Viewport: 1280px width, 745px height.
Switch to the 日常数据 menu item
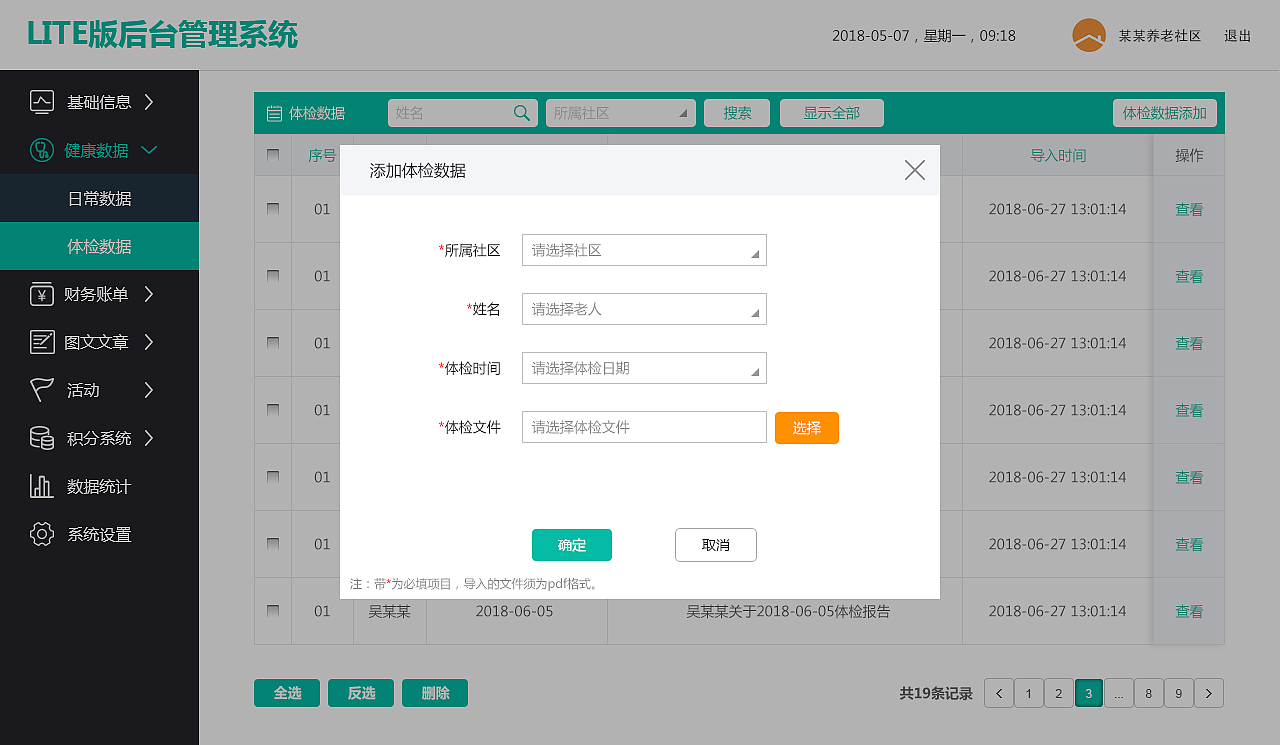point(99,198)
